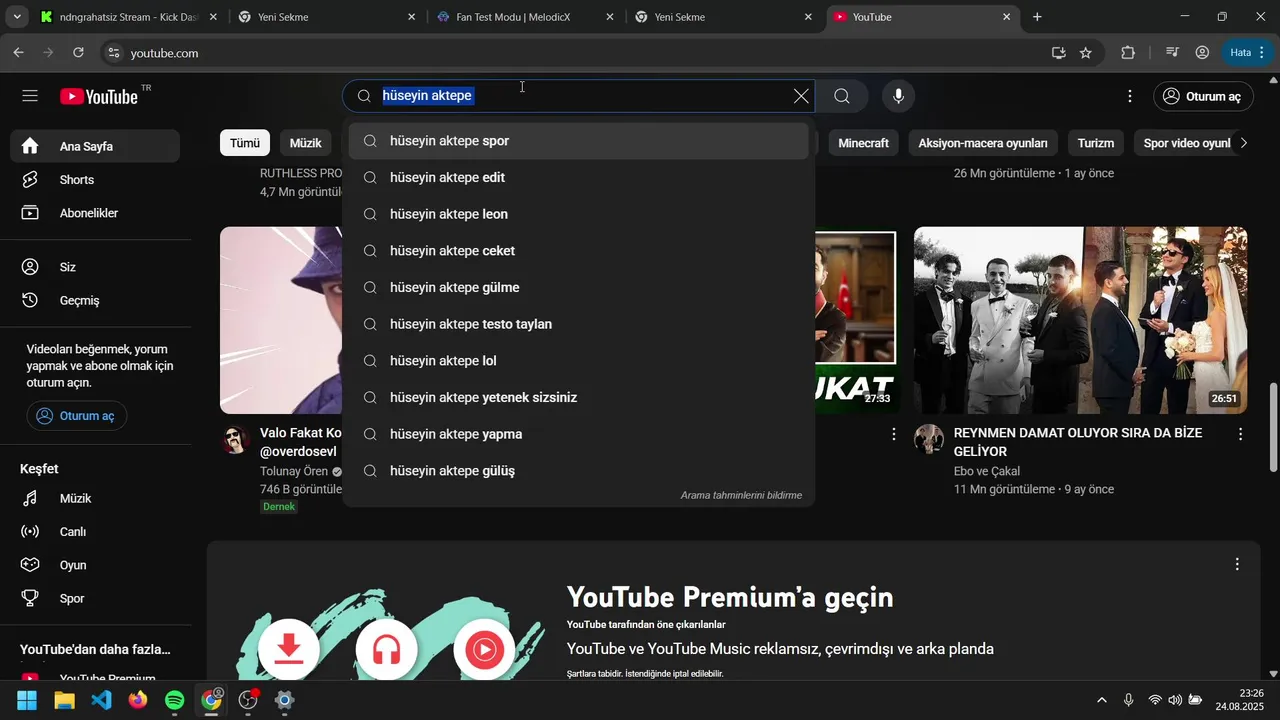Screen dimensions: 1280x720
Task: Click the Hata profile button in Chrome
Action: [x=1241, y=53]
